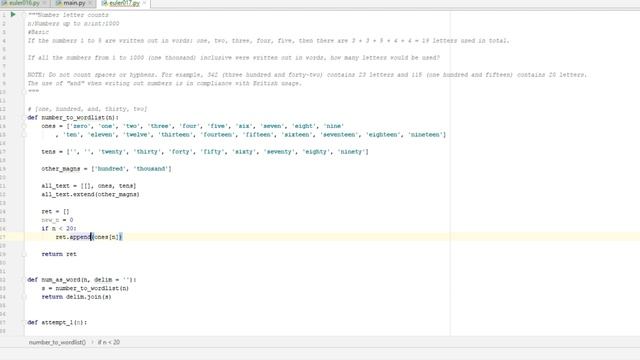The width and height of the screenshot is (640, 360).
Task: Click the 'def number_to_wordlist(n):' line
Action: (x=73, y=118)
